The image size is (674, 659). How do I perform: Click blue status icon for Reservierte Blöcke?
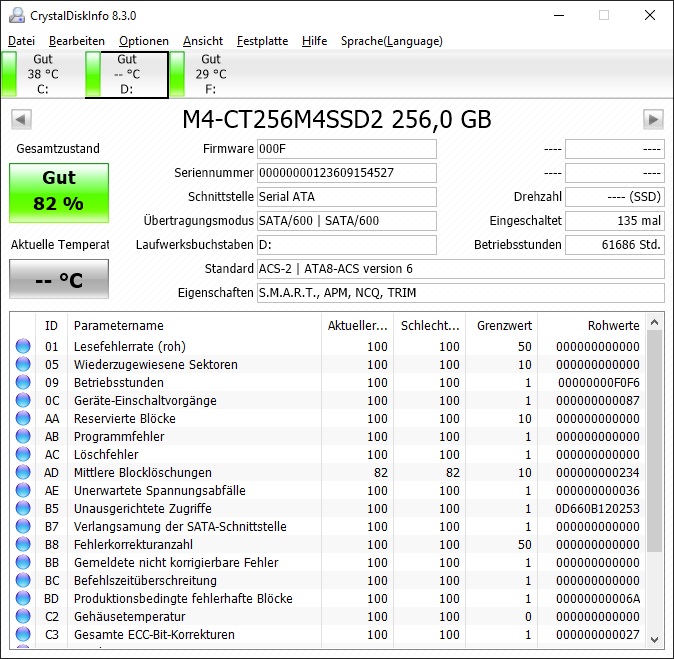(23, 418)
